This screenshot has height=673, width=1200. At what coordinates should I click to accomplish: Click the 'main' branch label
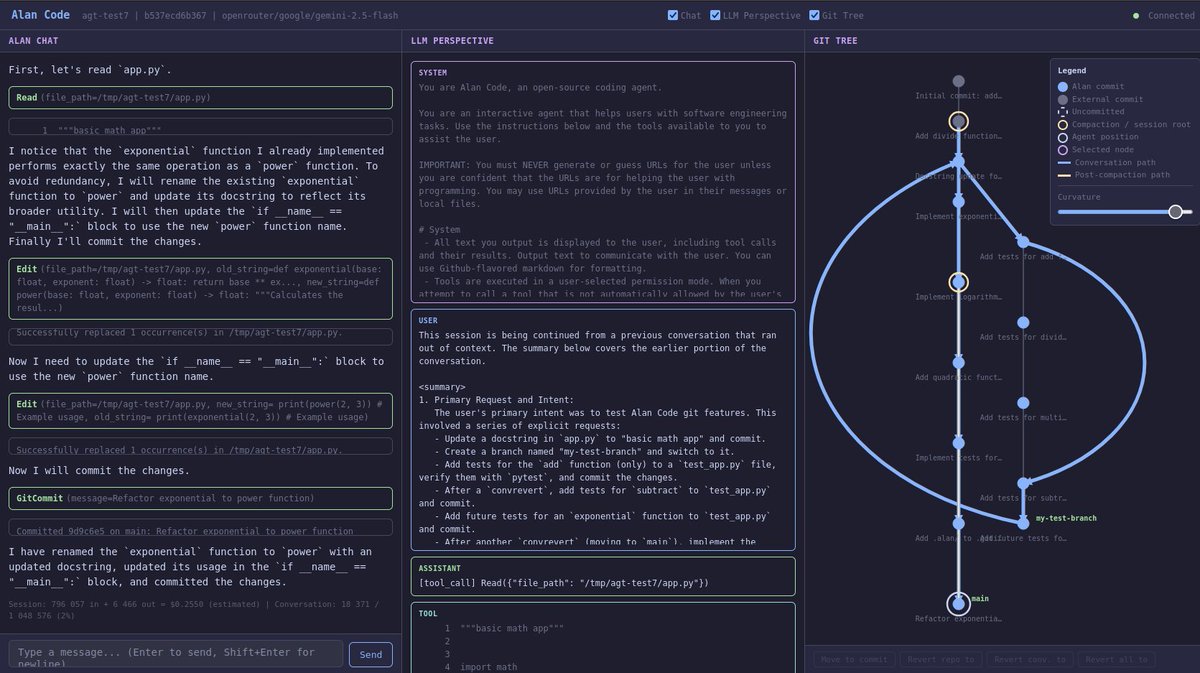pyautogui.click(x=980, y=598)
